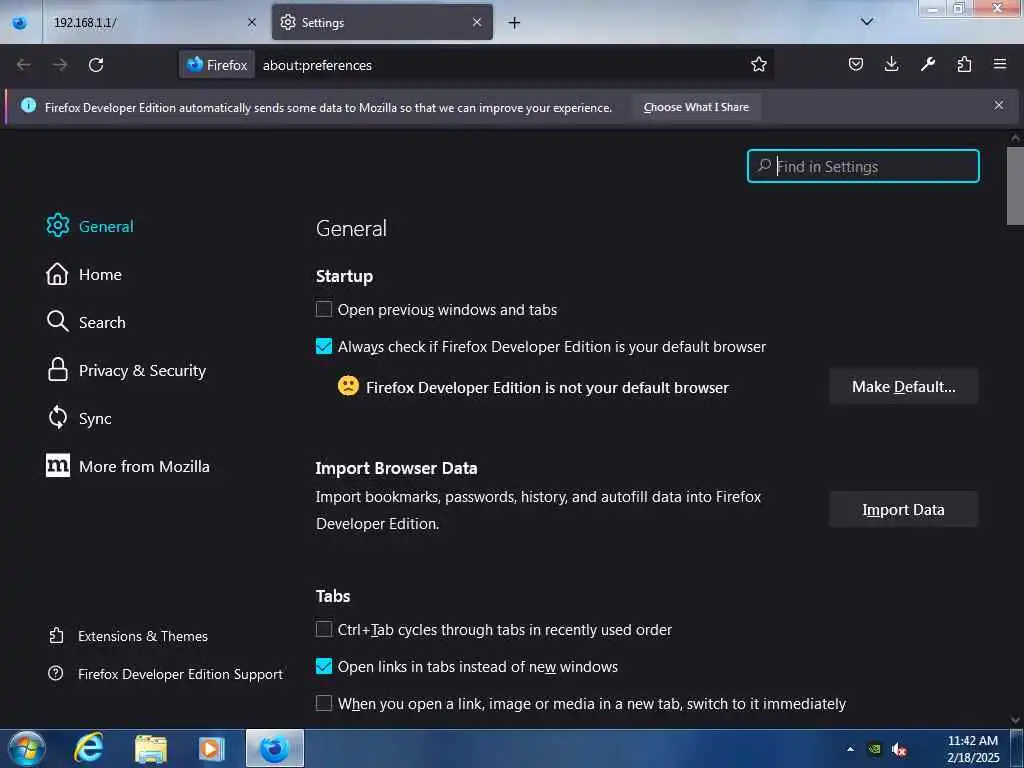The height and width of the screenshot is (768, 1024).
Task: Open the Pocket save icon in toolbar
Action: pyautogui.click(x=856, y=64)
